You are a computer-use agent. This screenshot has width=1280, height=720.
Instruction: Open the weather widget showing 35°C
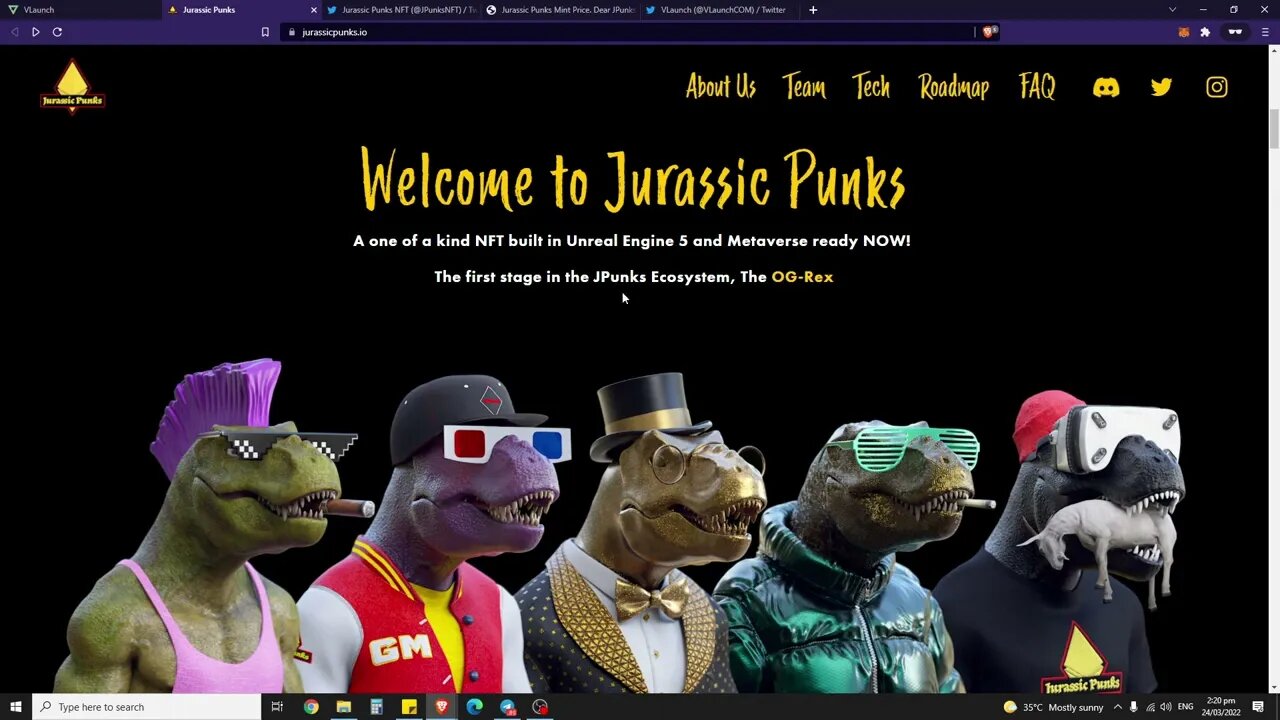click(x=1053, y=707)
